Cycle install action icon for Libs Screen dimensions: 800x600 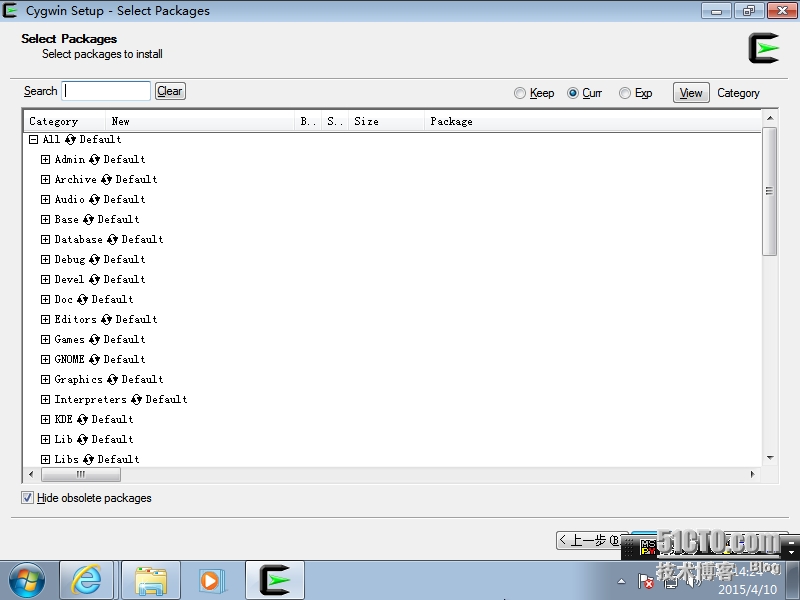coord(88,460)
